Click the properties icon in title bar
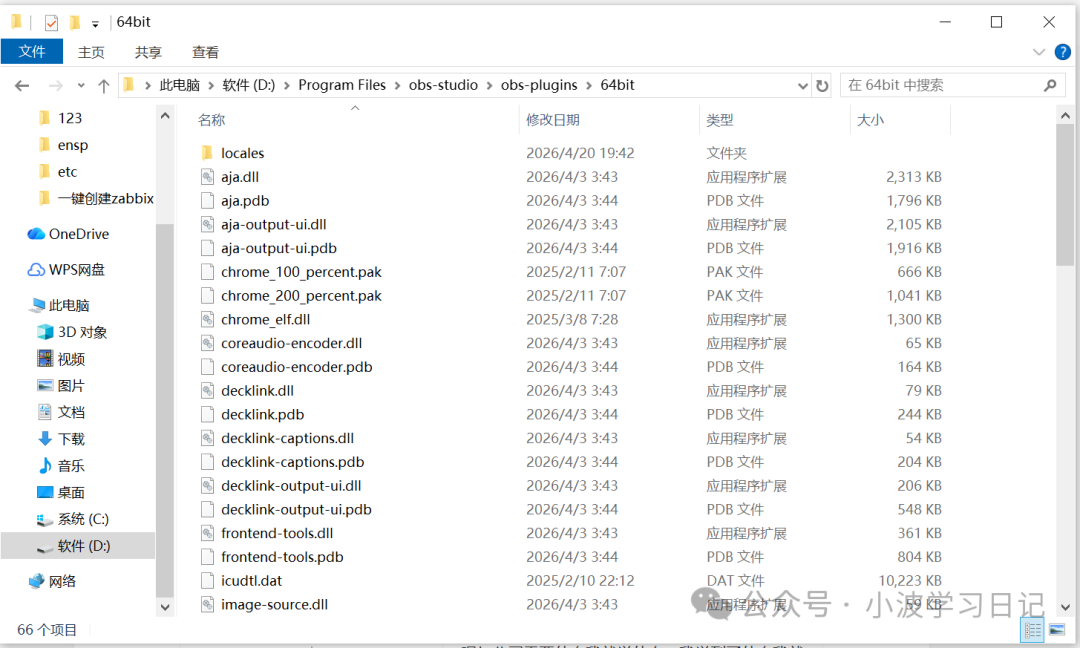 point(51,22)
